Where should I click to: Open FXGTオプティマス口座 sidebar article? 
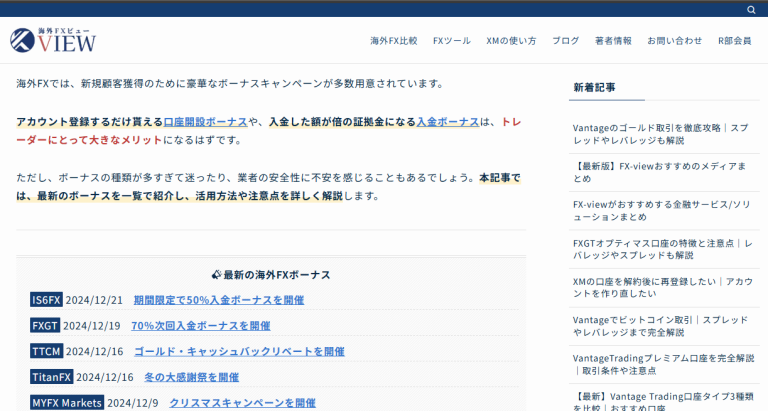pos(660,248)
